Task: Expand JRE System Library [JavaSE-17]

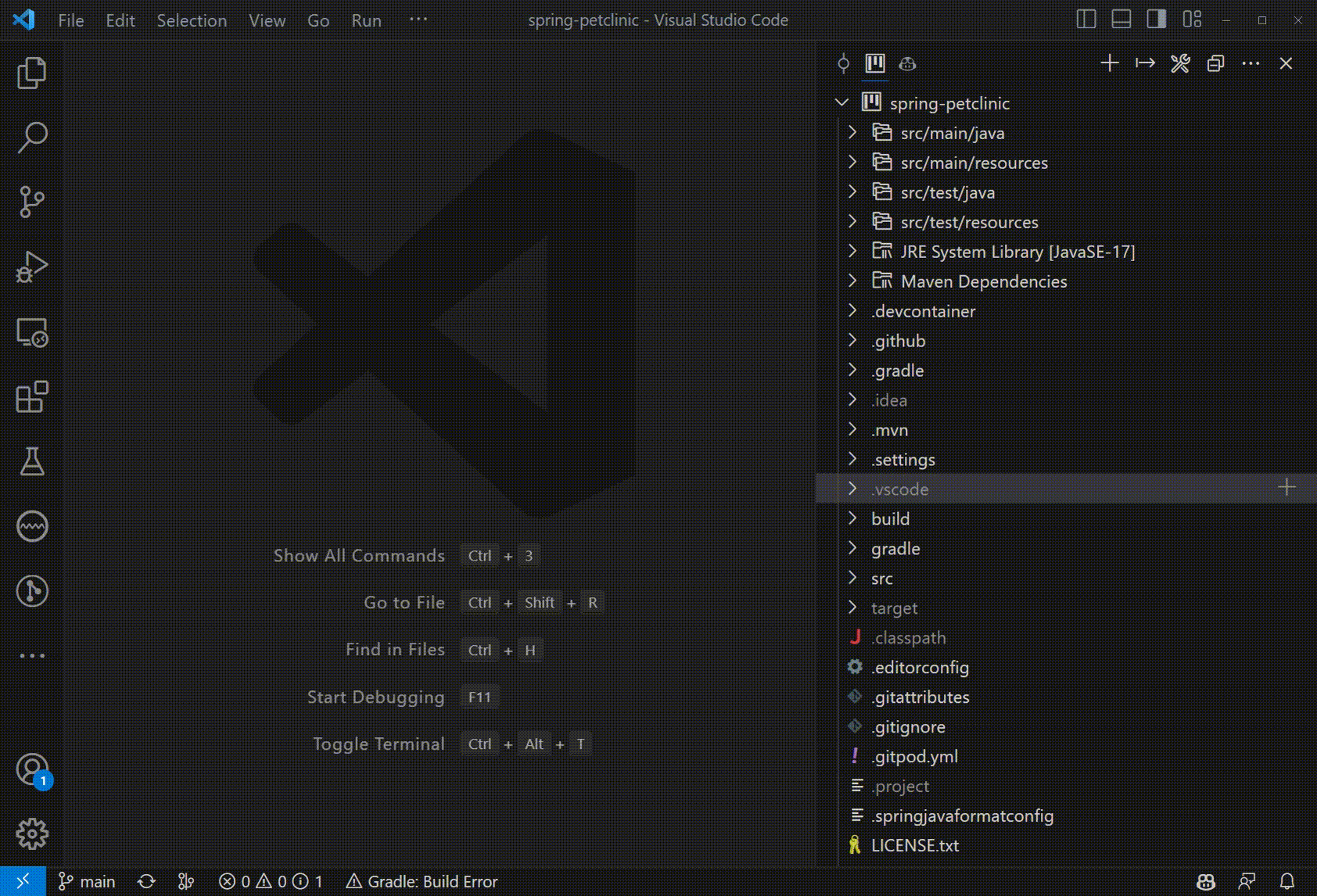Action: click(852, 251)
